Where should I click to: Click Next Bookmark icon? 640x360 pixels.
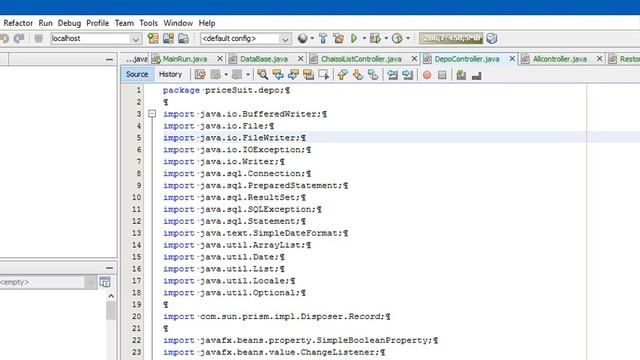tap(358, 74)
